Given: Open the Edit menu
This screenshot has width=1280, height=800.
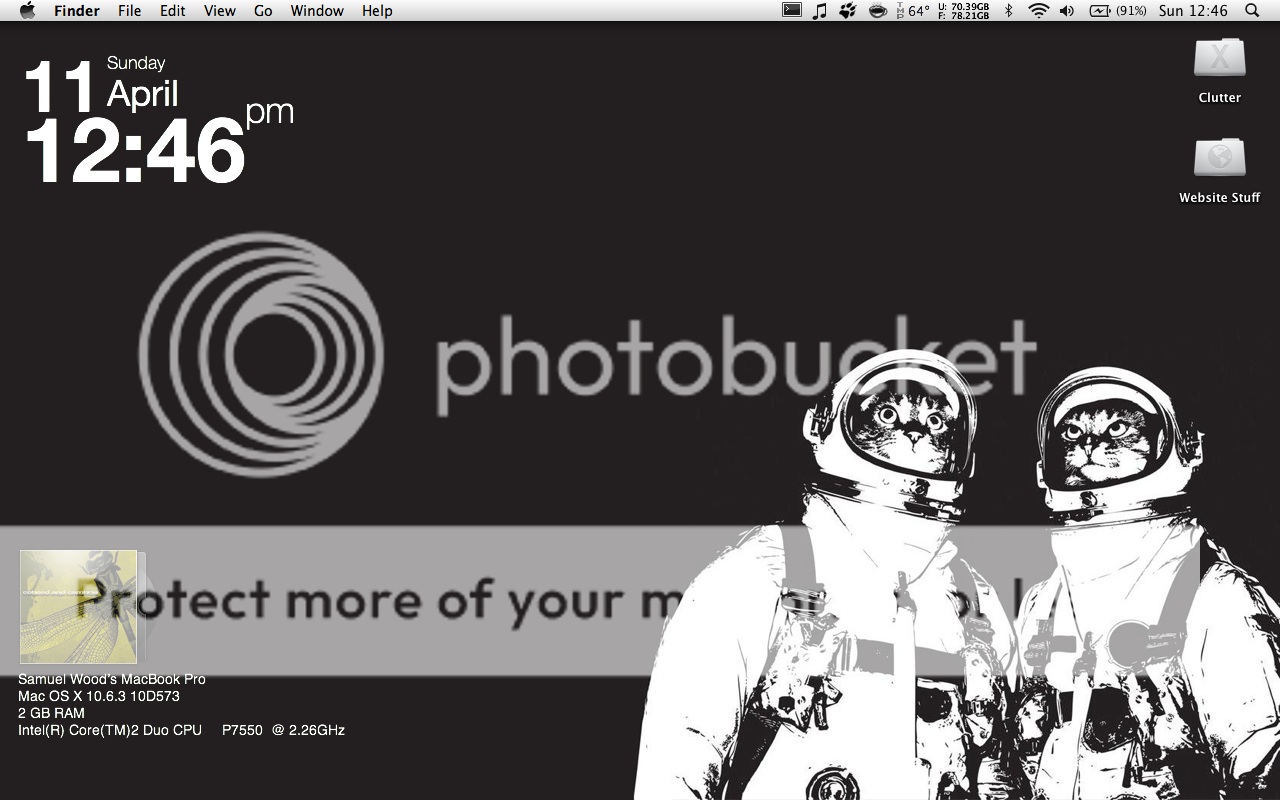Looking at the screenshot, I should (173, 11).
